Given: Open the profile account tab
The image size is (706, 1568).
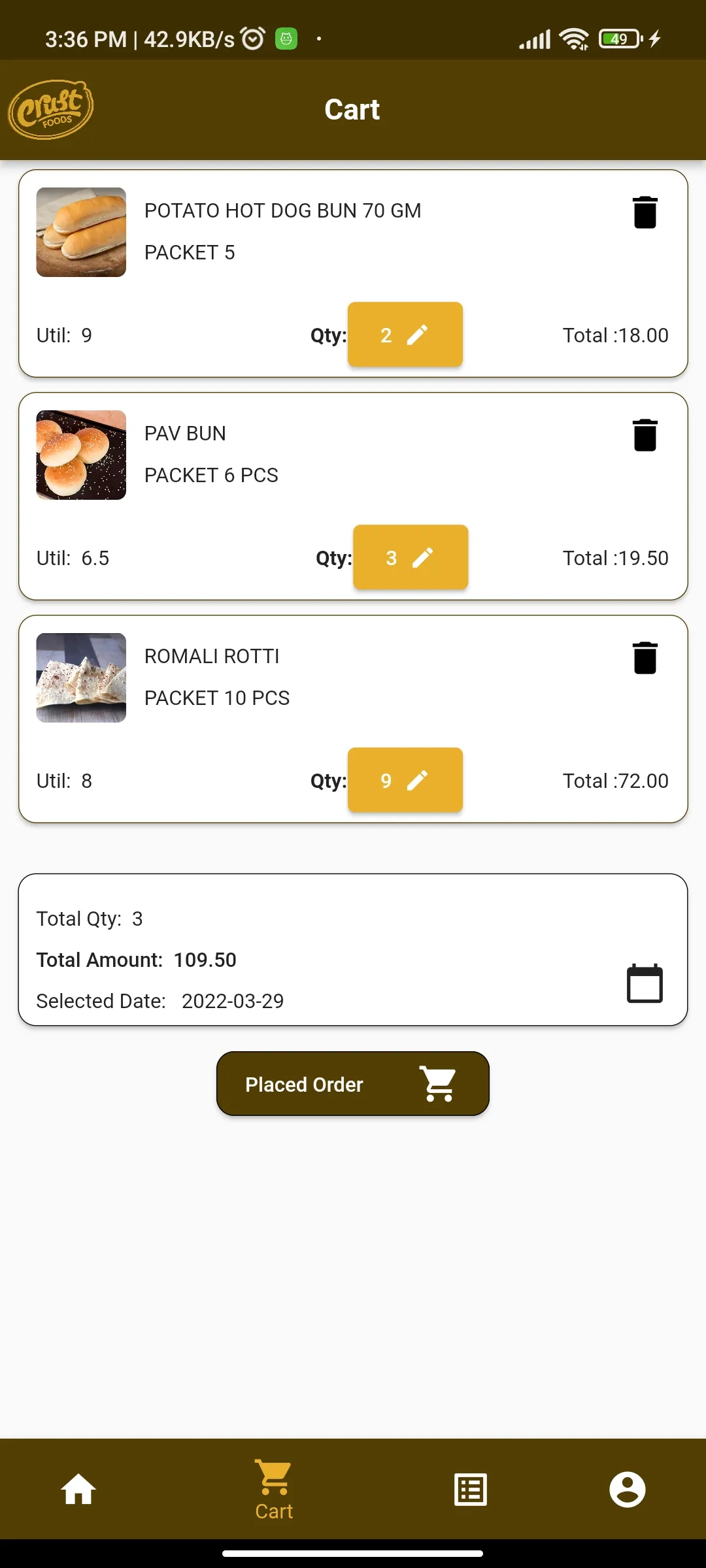Looking at the screenshot, I should [x=628, y=1490].
